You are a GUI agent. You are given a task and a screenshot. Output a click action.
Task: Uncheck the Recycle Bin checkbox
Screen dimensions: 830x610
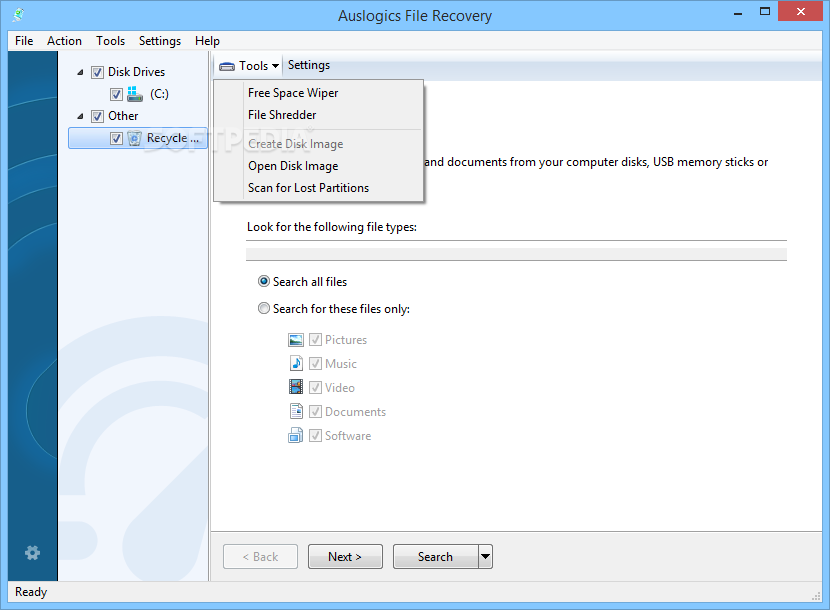116,138
